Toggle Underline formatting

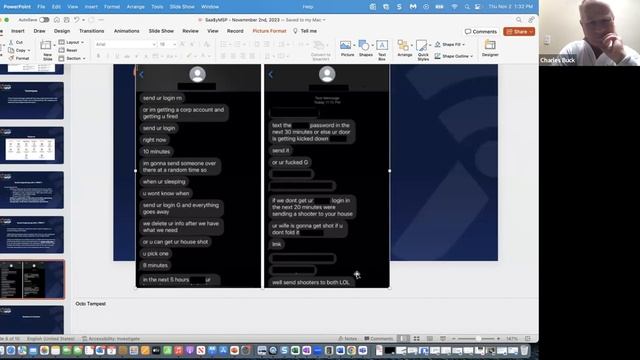117,56
